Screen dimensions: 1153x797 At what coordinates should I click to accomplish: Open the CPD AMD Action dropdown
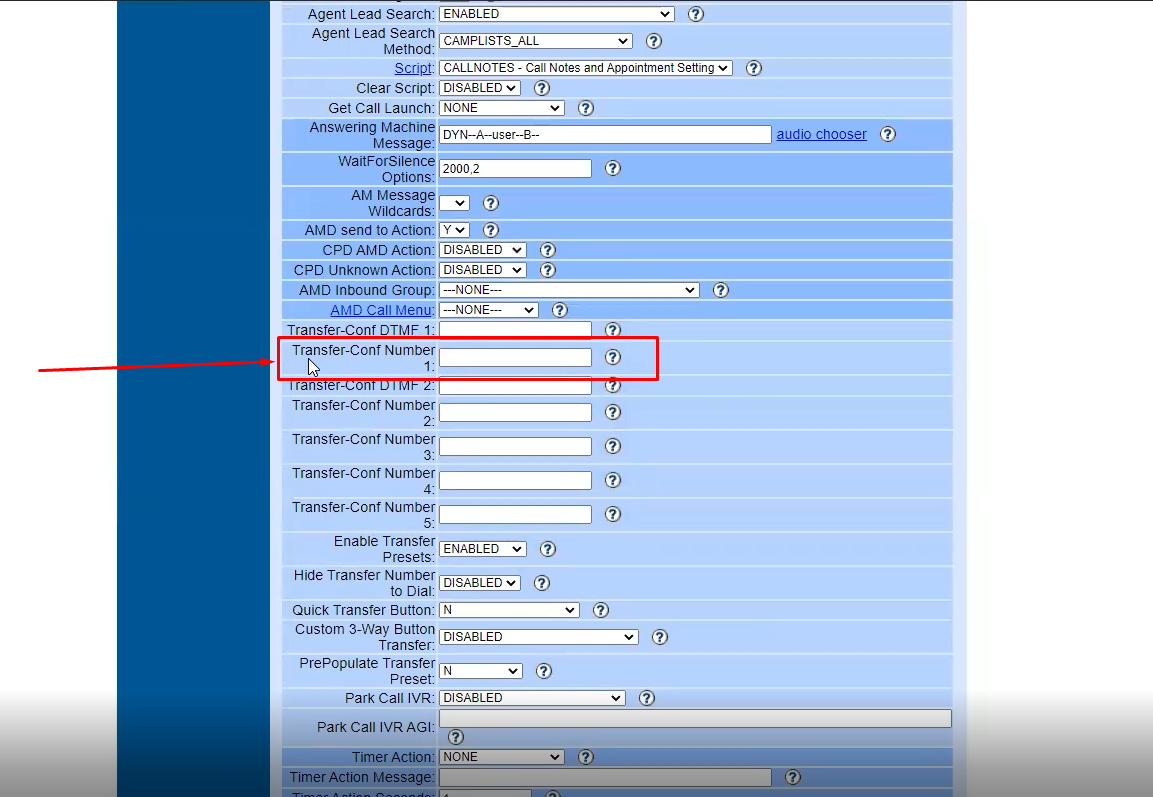pyautogui.click(x=482, y=250)
